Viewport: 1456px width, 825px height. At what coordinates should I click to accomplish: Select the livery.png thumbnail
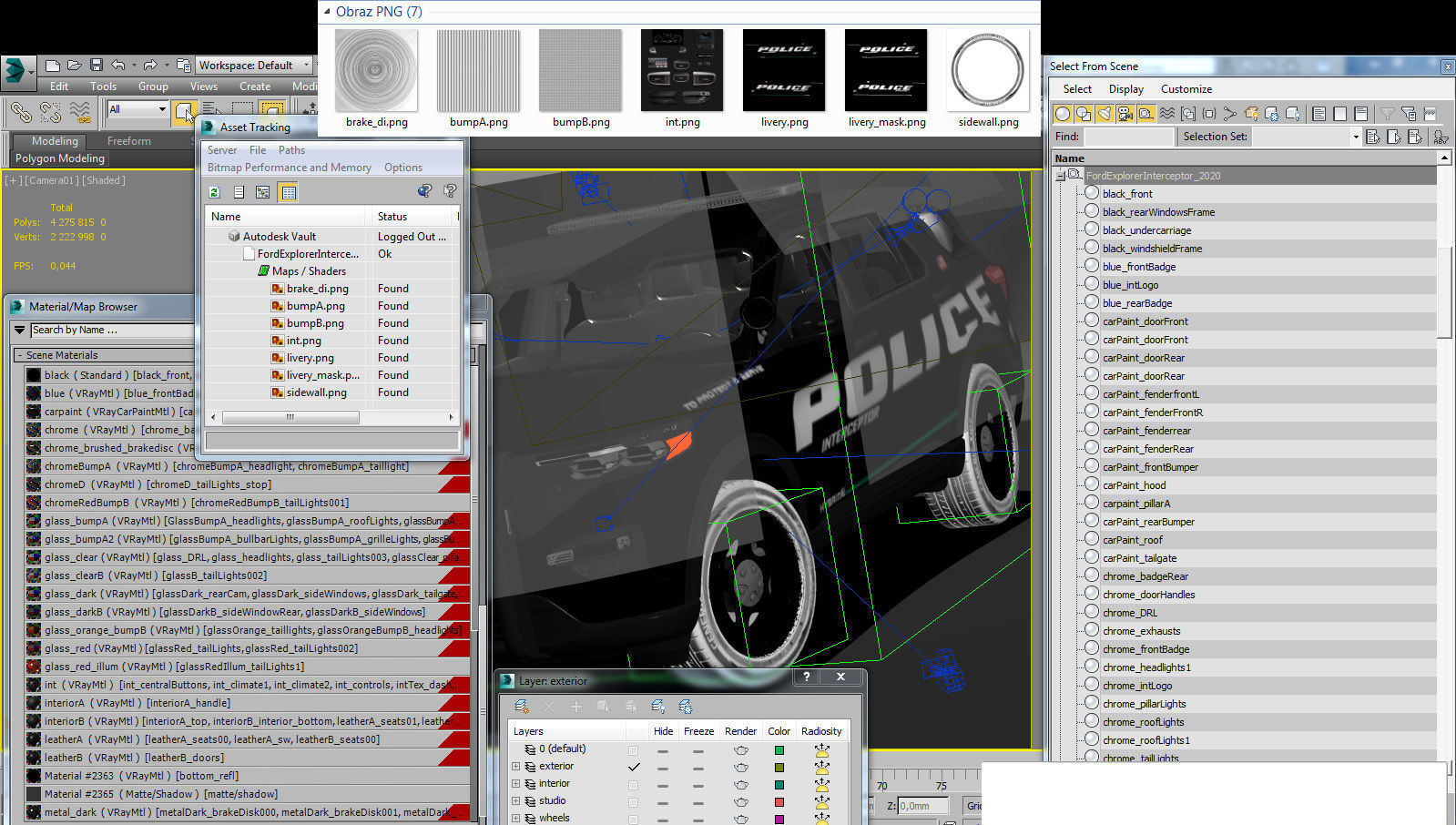pos(784,71)
